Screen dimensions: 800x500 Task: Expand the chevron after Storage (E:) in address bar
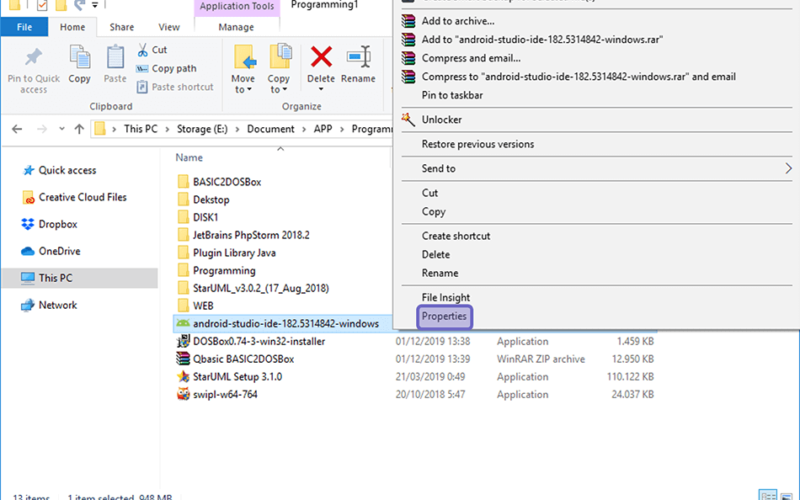[x=237, y=129]
